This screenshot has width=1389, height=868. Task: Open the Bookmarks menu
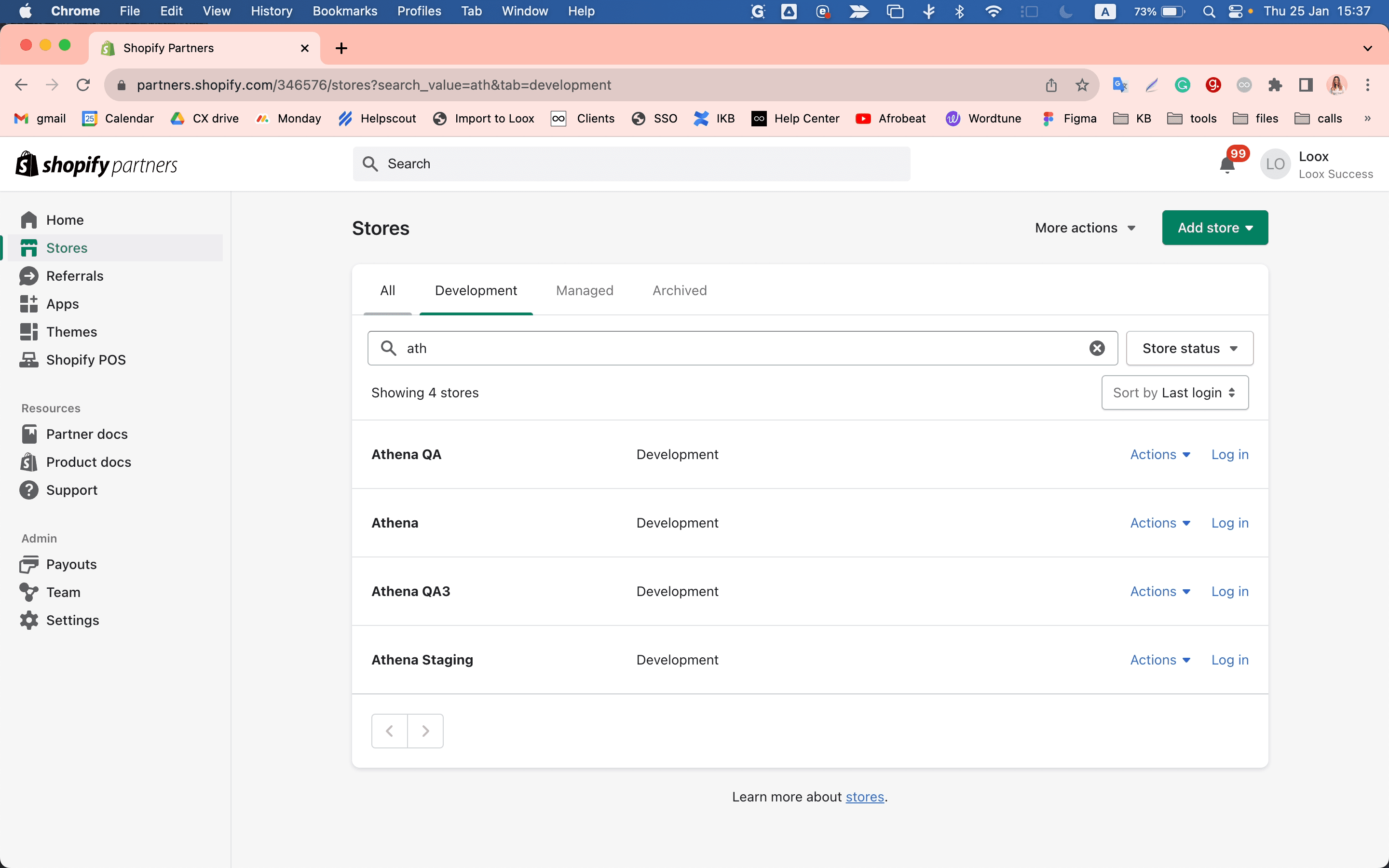click(345, 12)
